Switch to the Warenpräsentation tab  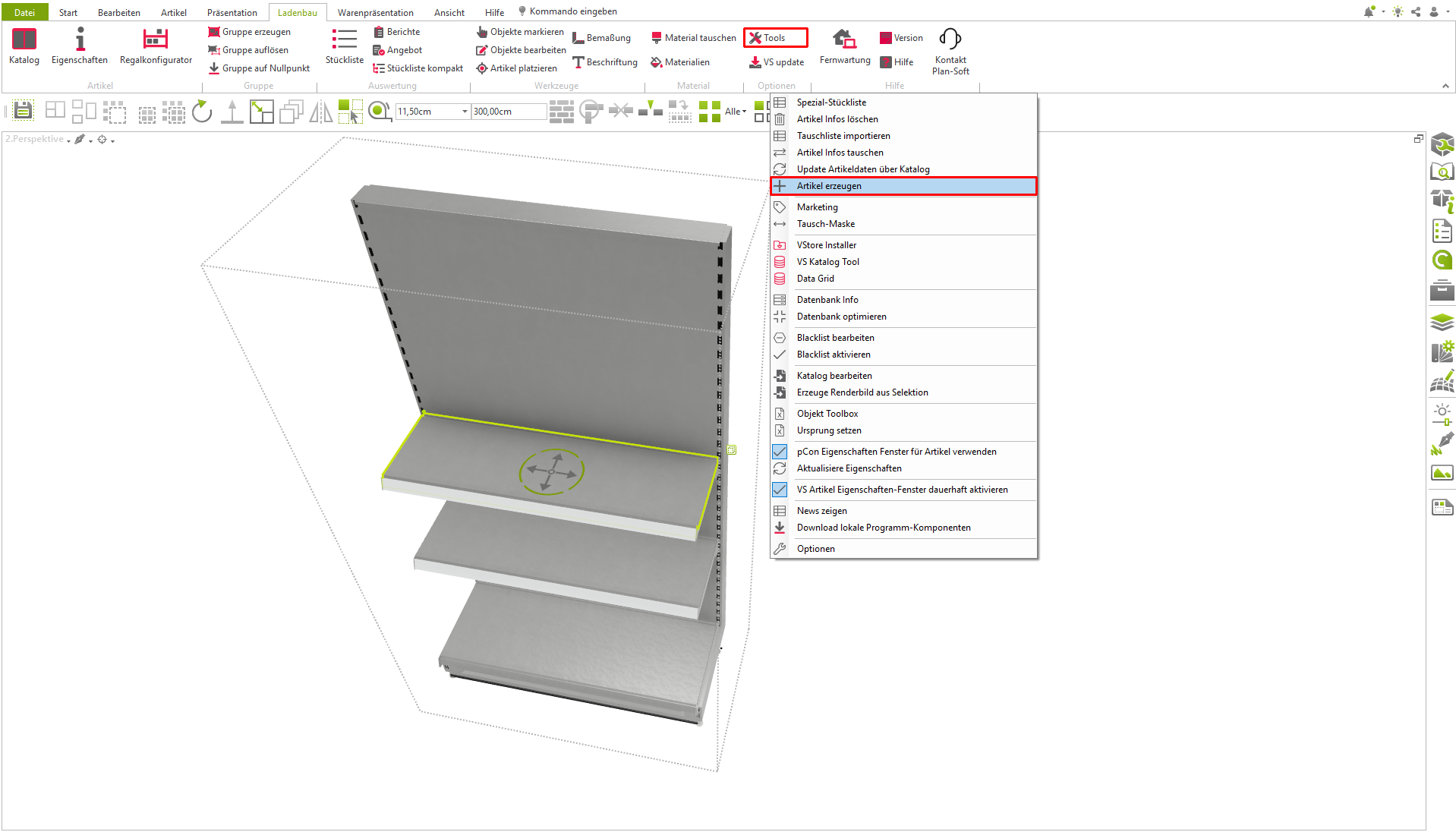coord(375,12)
